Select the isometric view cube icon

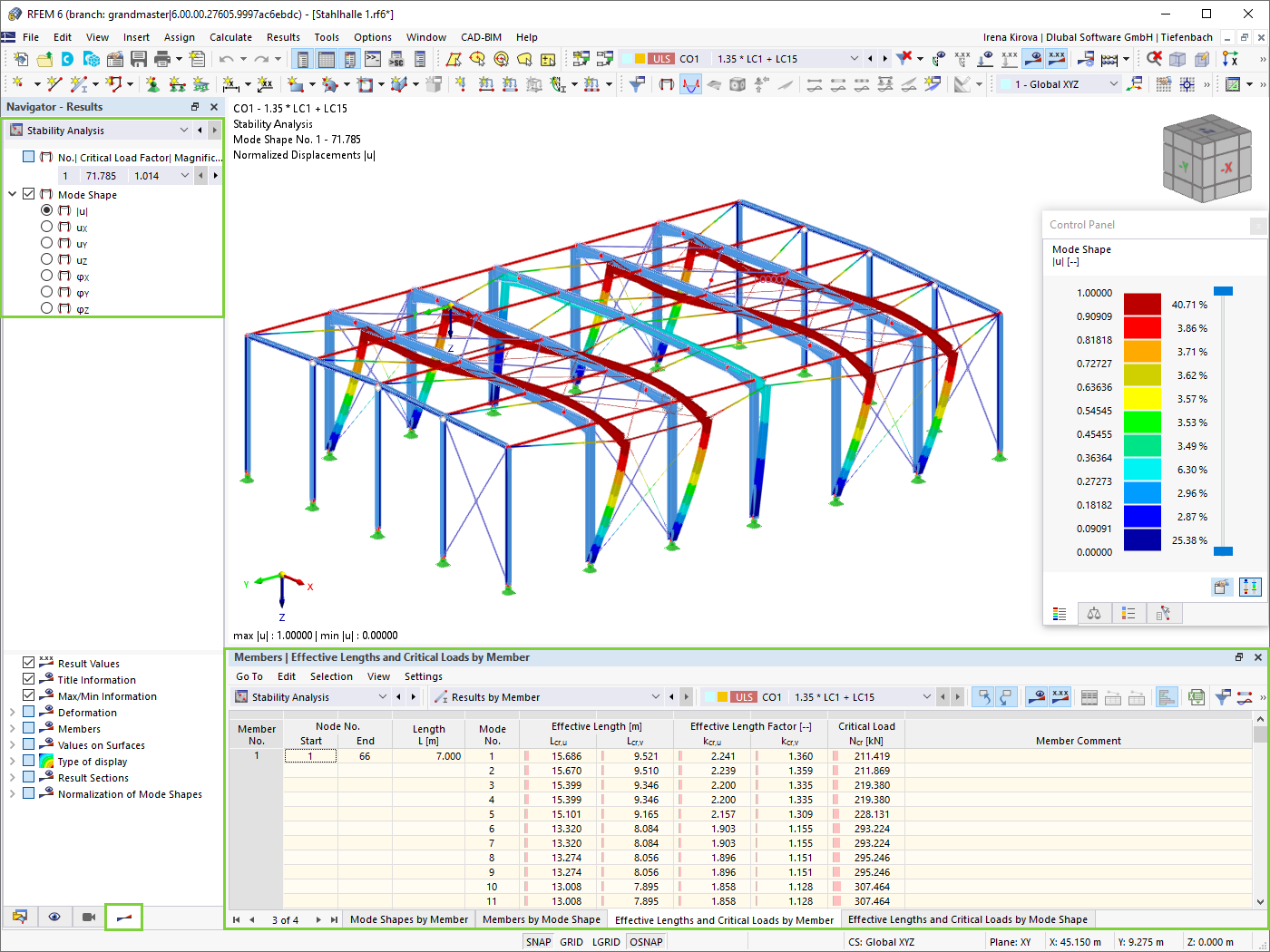point(1206,159)
